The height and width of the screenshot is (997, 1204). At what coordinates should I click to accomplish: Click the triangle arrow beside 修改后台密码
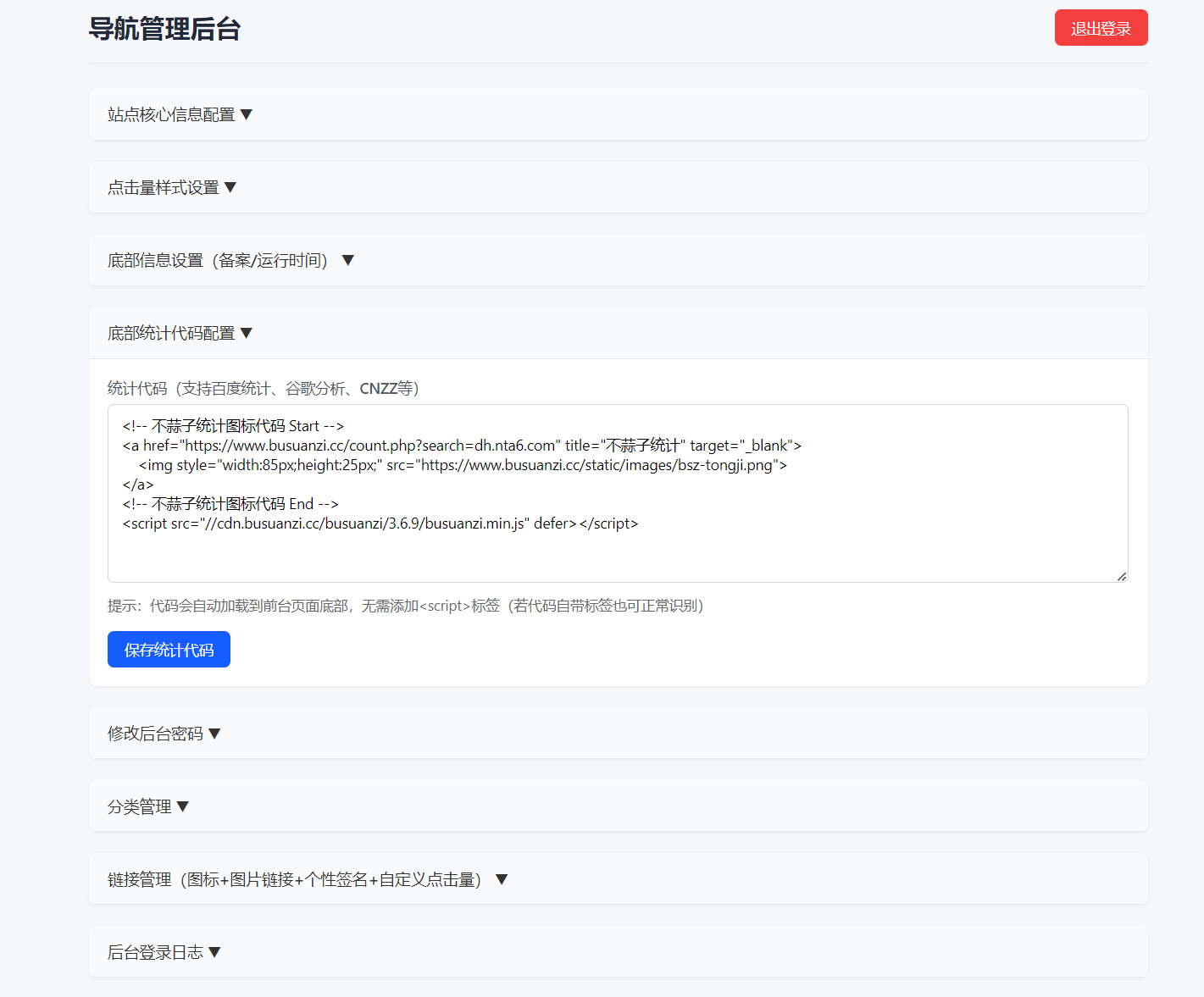[x=215, y=733]
